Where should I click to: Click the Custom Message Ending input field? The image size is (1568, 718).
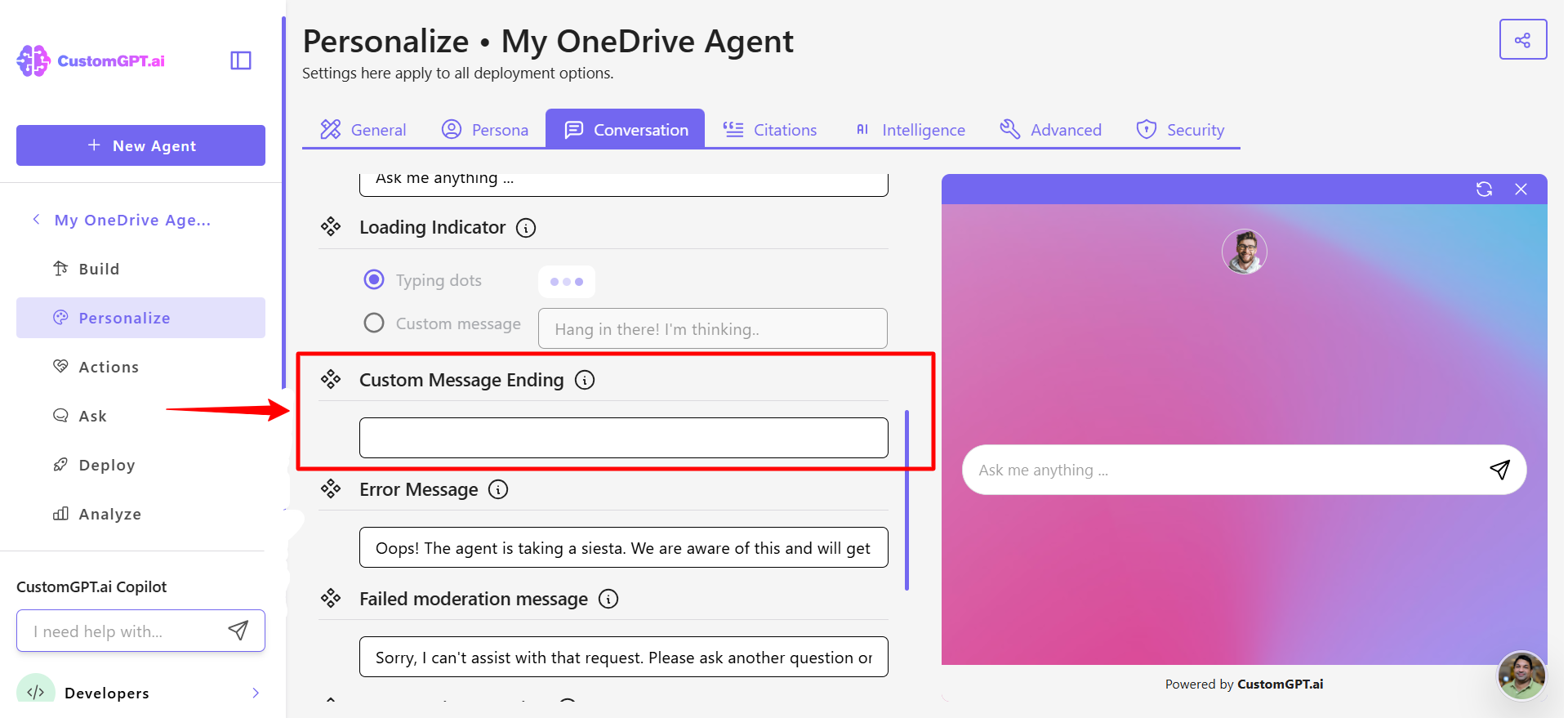624,438
